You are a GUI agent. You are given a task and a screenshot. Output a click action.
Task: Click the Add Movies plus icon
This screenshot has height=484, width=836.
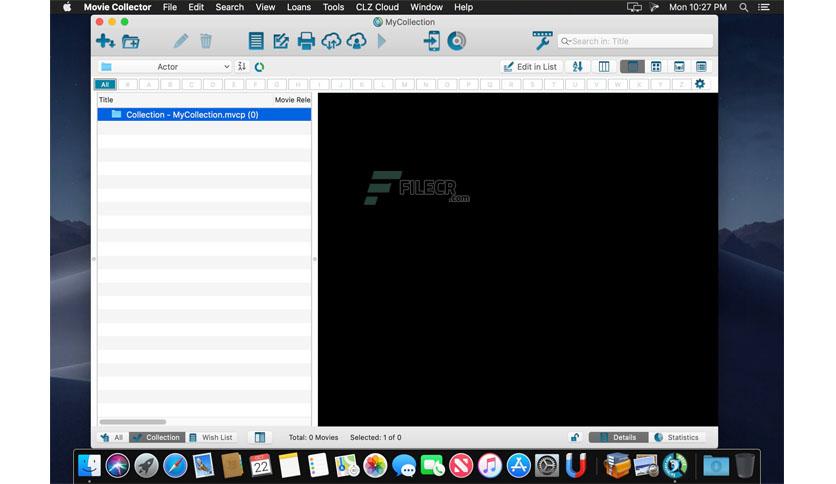tap(105, 41)
